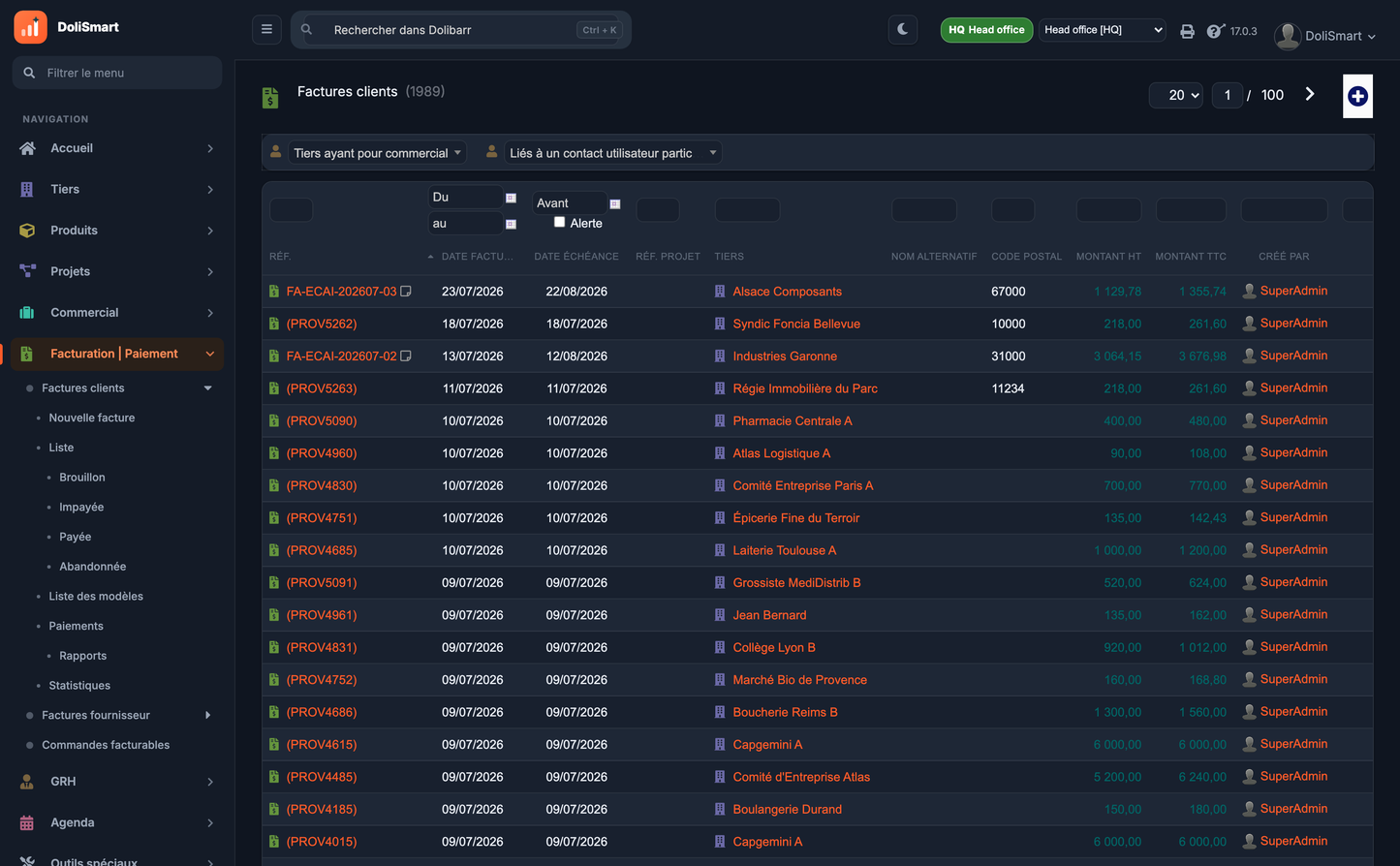Click invoice icon beside (PROV5263)
Screen dimensions: 1400x866
[274, 388]
